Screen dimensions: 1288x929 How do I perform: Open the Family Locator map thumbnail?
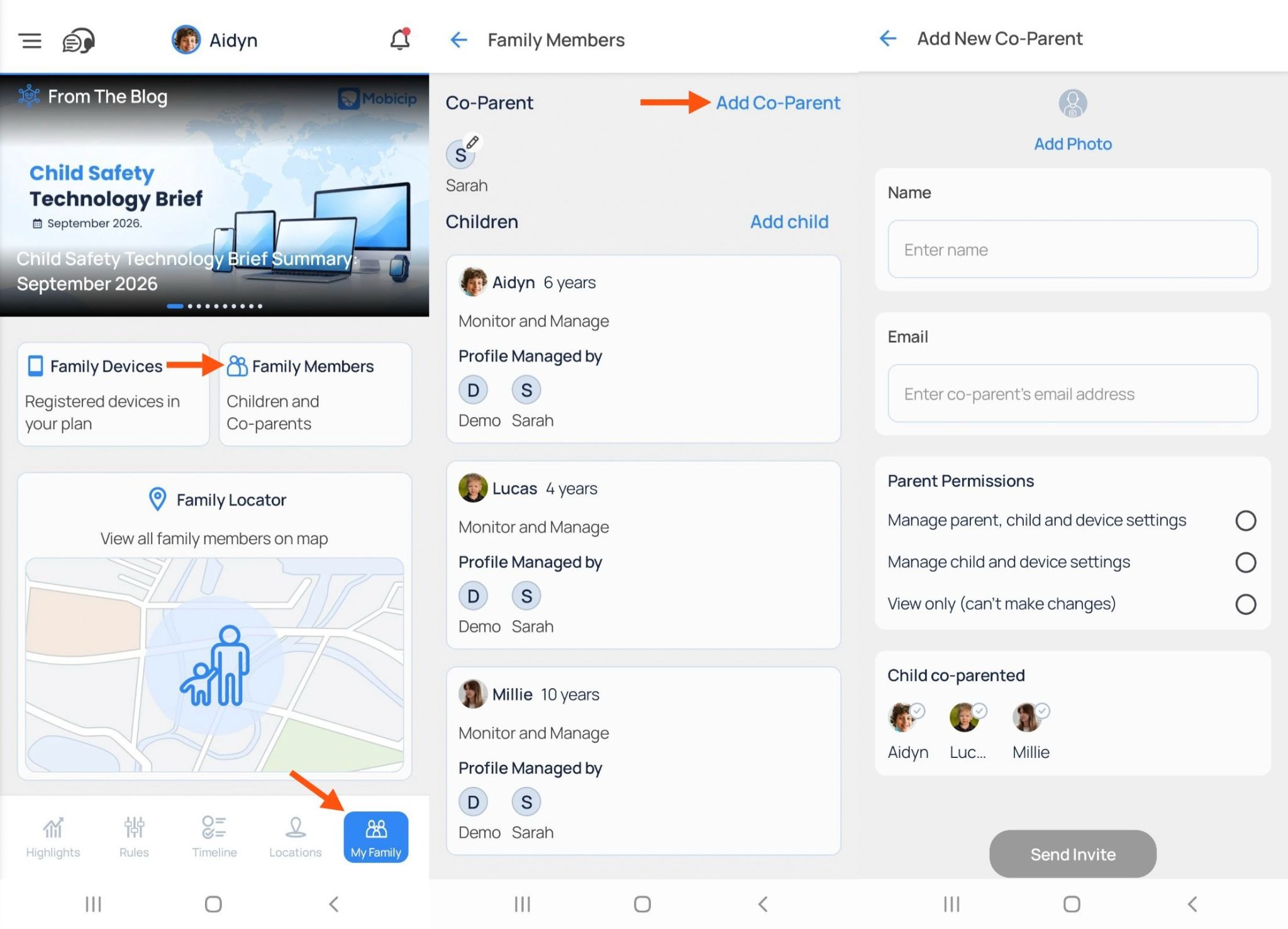point(214,664)
